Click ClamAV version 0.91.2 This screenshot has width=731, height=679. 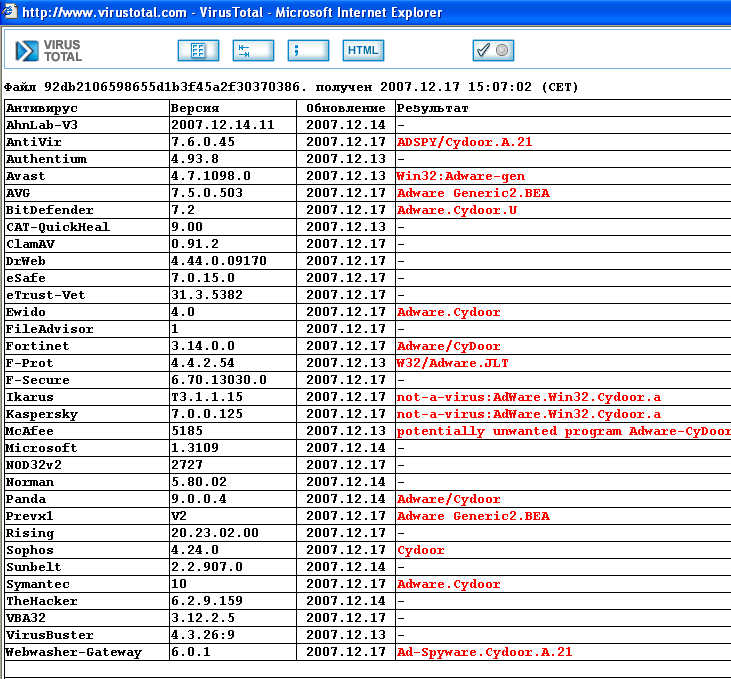[195, 244]
